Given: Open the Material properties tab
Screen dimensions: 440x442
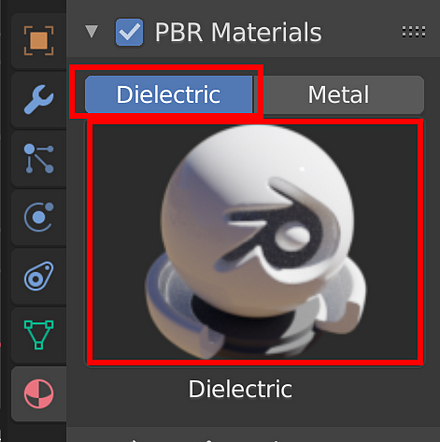Looking at the screenshot, I should point(39,394).
